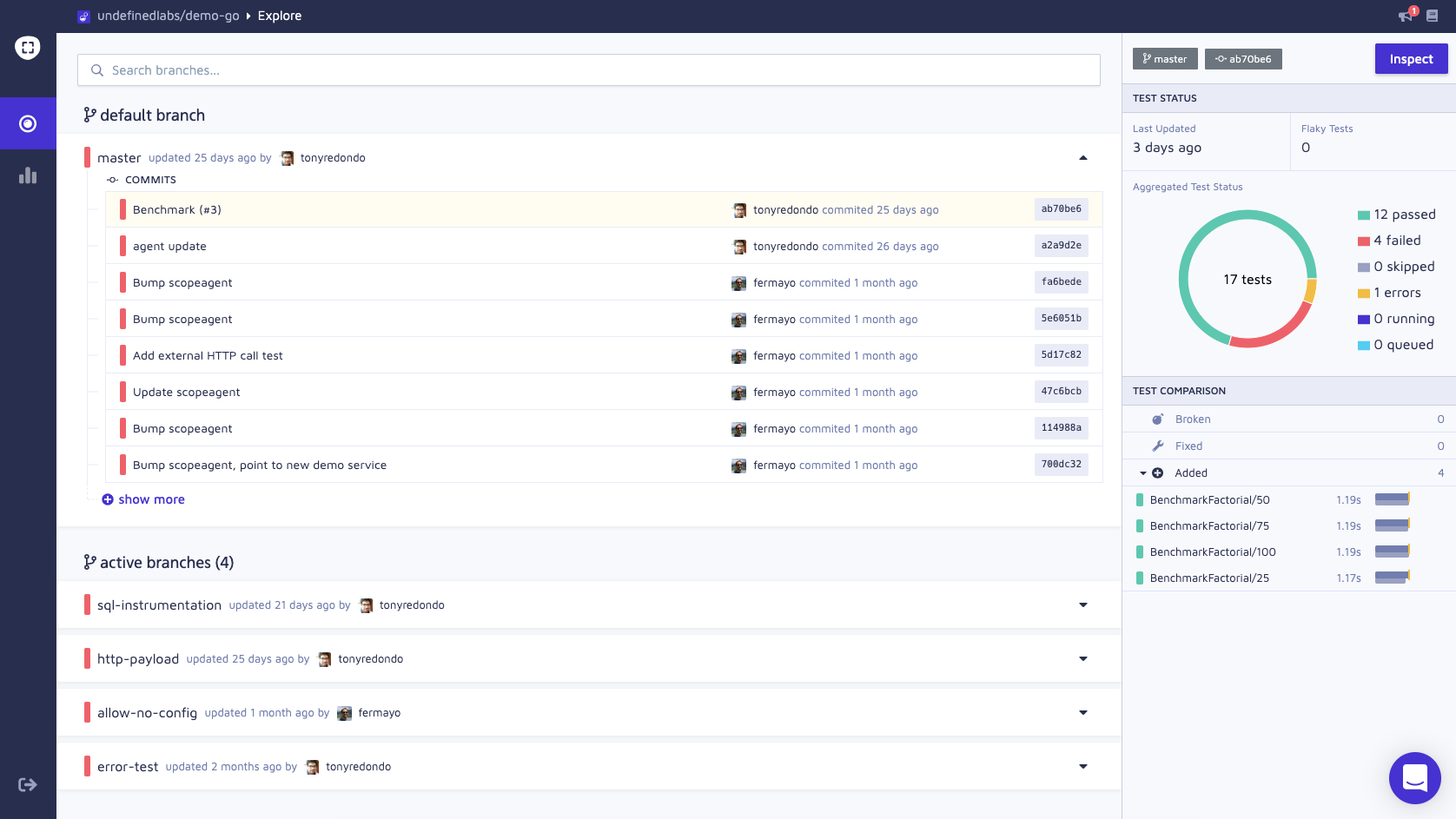Click the active branches fork icon

click(x=89, y=562)
